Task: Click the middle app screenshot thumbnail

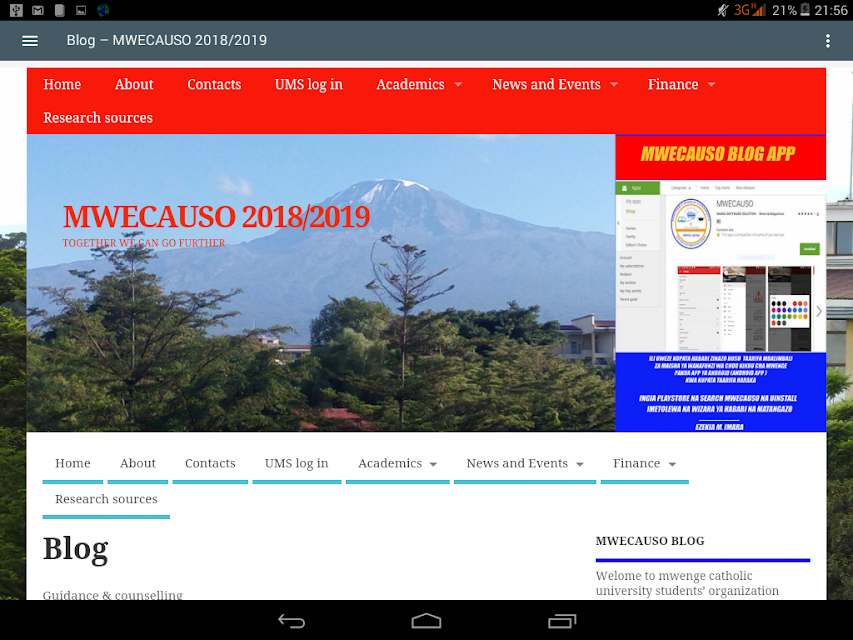Action: [744, 308]
